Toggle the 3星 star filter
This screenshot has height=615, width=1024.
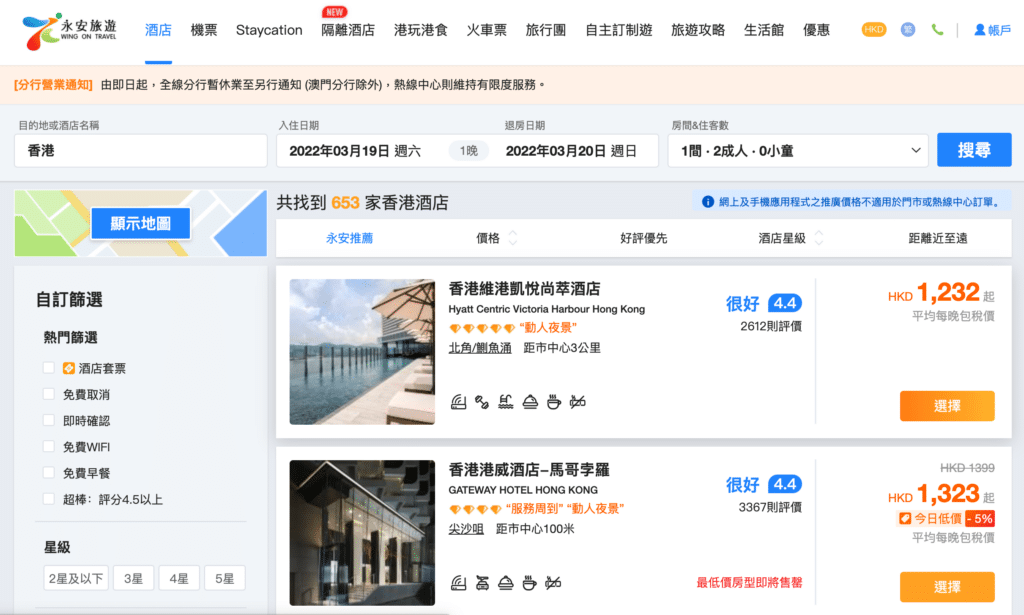click(x=133, y=578)
